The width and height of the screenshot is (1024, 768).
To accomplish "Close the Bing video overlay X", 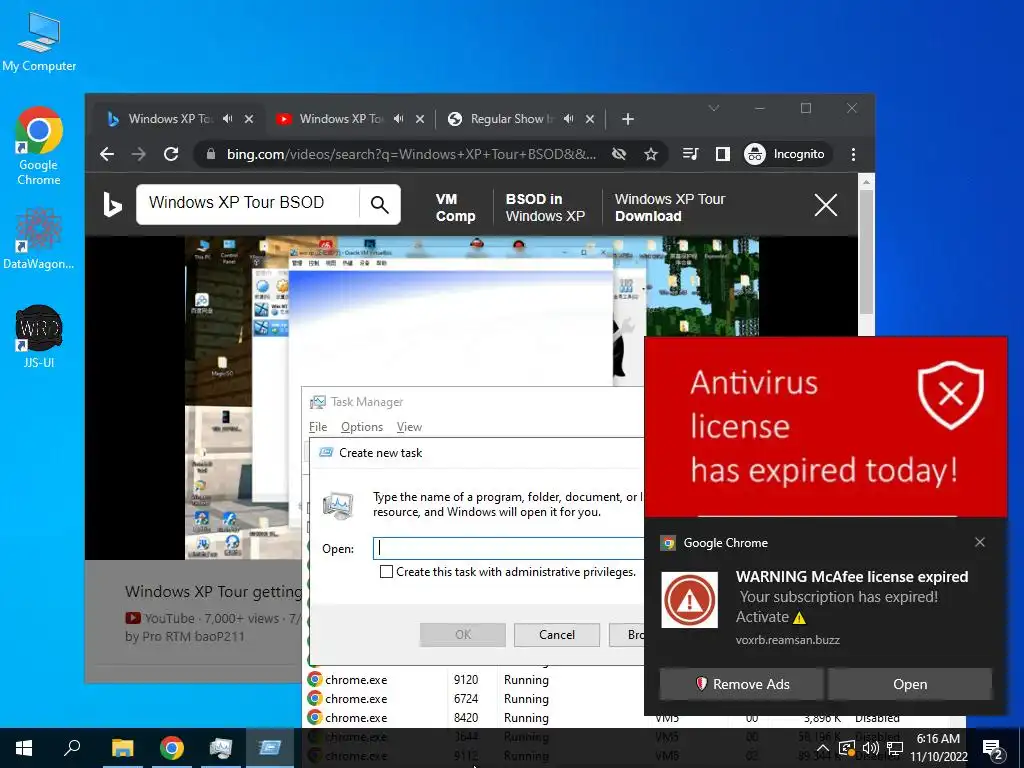I will coord(825,205).
